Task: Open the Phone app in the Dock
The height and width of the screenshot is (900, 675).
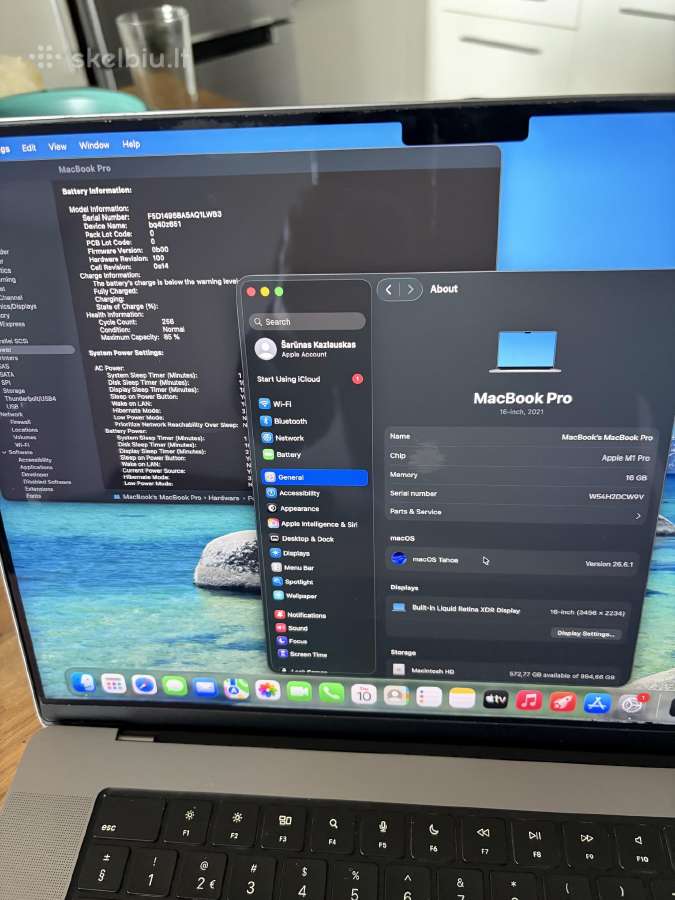Action: tap(331, 693)
